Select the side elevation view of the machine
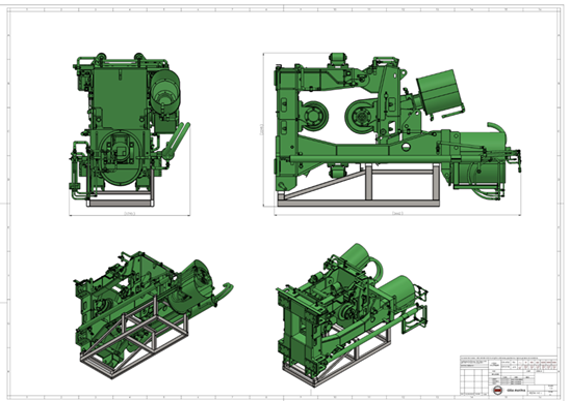570x401 pixels. coord(398,130)
